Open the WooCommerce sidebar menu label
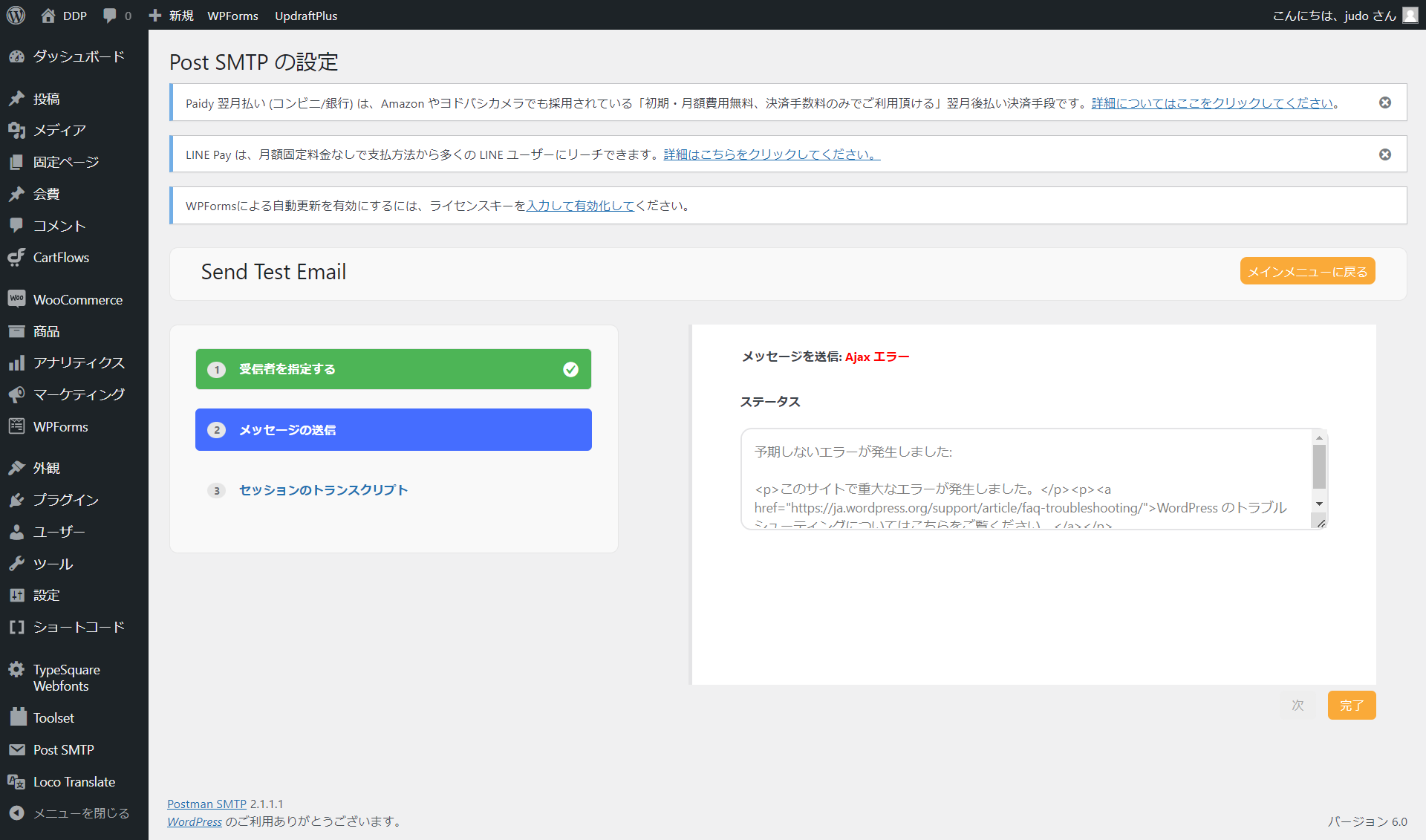 [78, 299]
